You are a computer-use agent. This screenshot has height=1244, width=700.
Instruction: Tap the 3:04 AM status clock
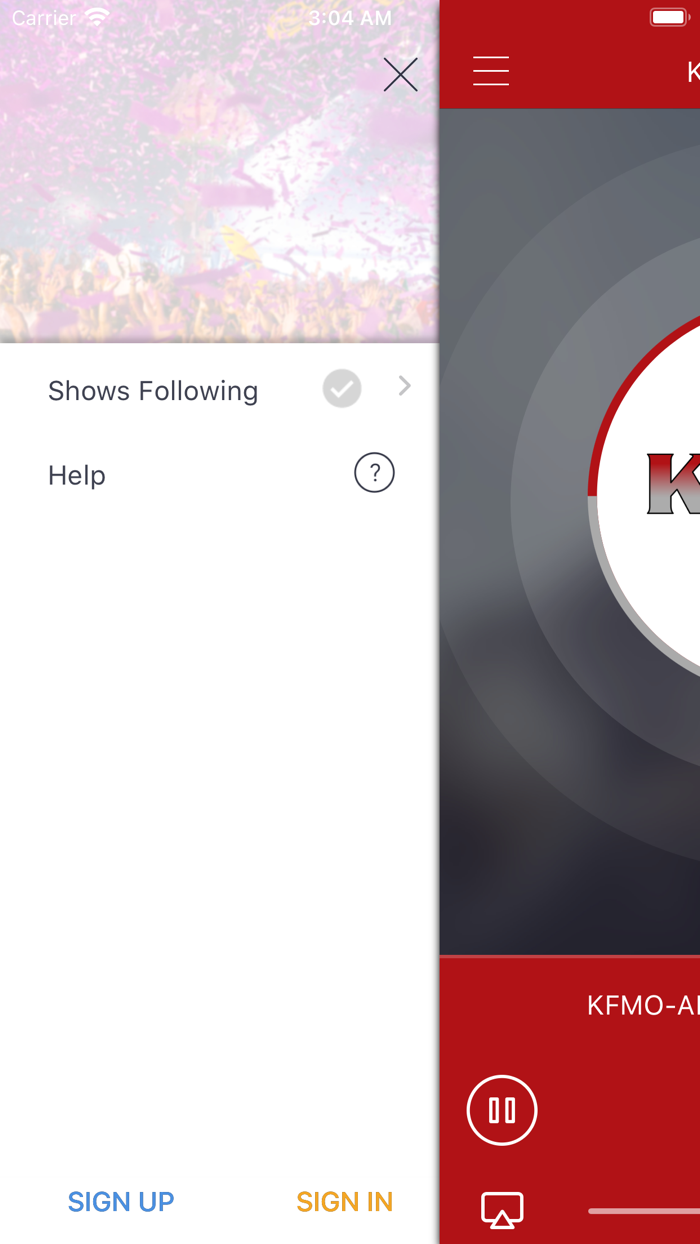[350, 18]
